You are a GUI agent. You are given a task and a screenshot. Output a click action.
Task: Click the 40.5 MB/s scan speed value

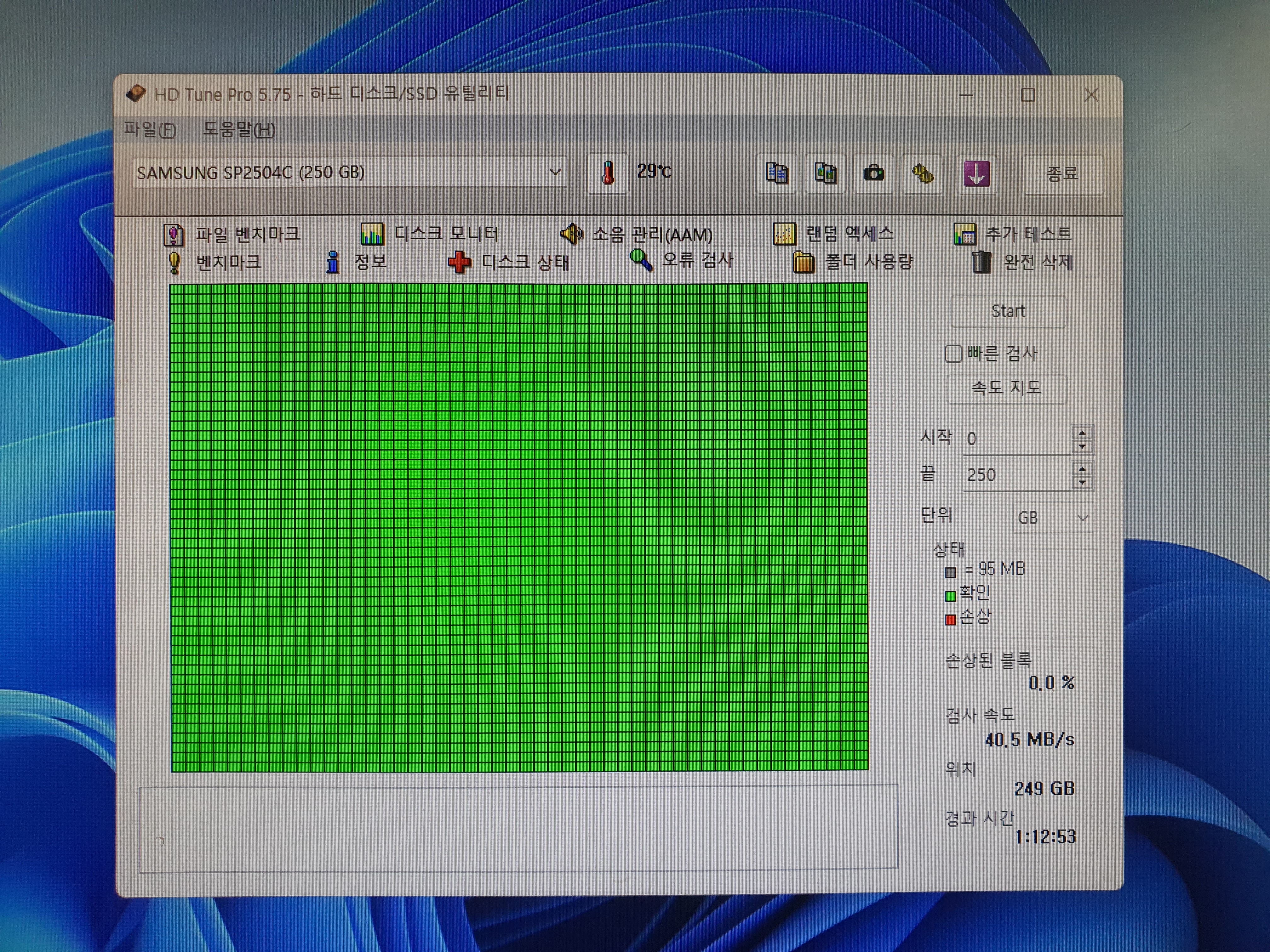point(1029,739)
